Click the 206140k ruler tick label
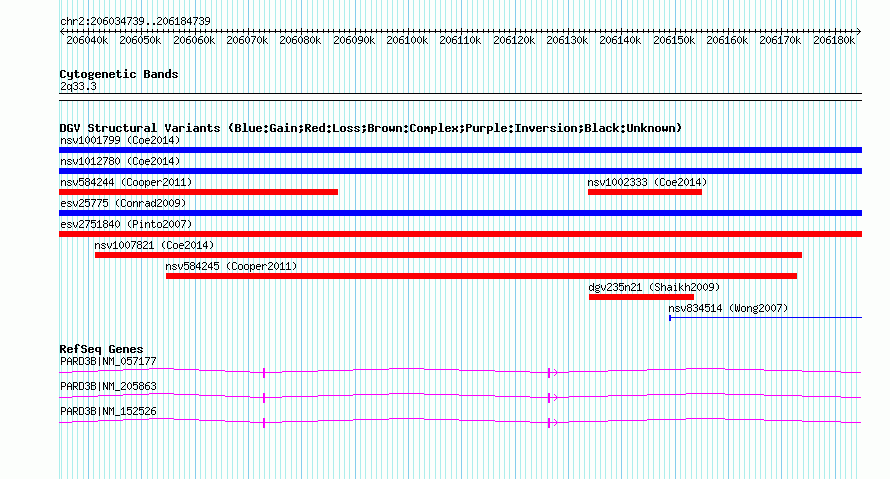The width and height of the screenshot is (890, 479). pos(620,40)
